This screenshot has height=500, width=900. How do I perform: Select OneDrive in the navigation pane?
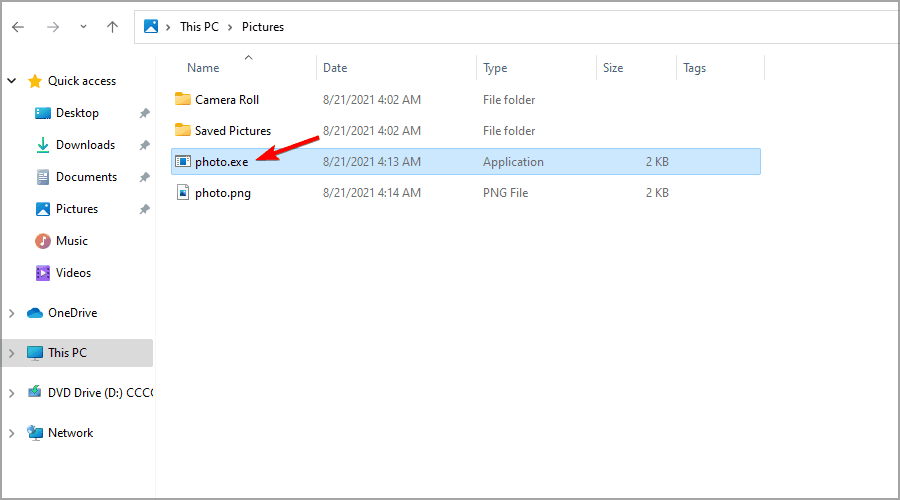tap(72, 313)
